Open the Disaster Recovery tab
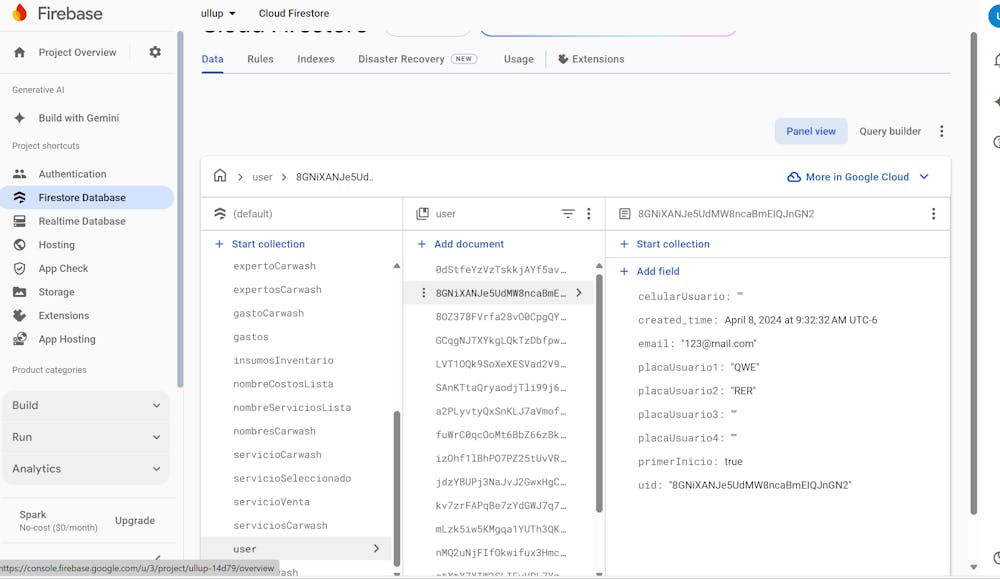Viewport: 1000px width, 579px height. tap(417, 59)
